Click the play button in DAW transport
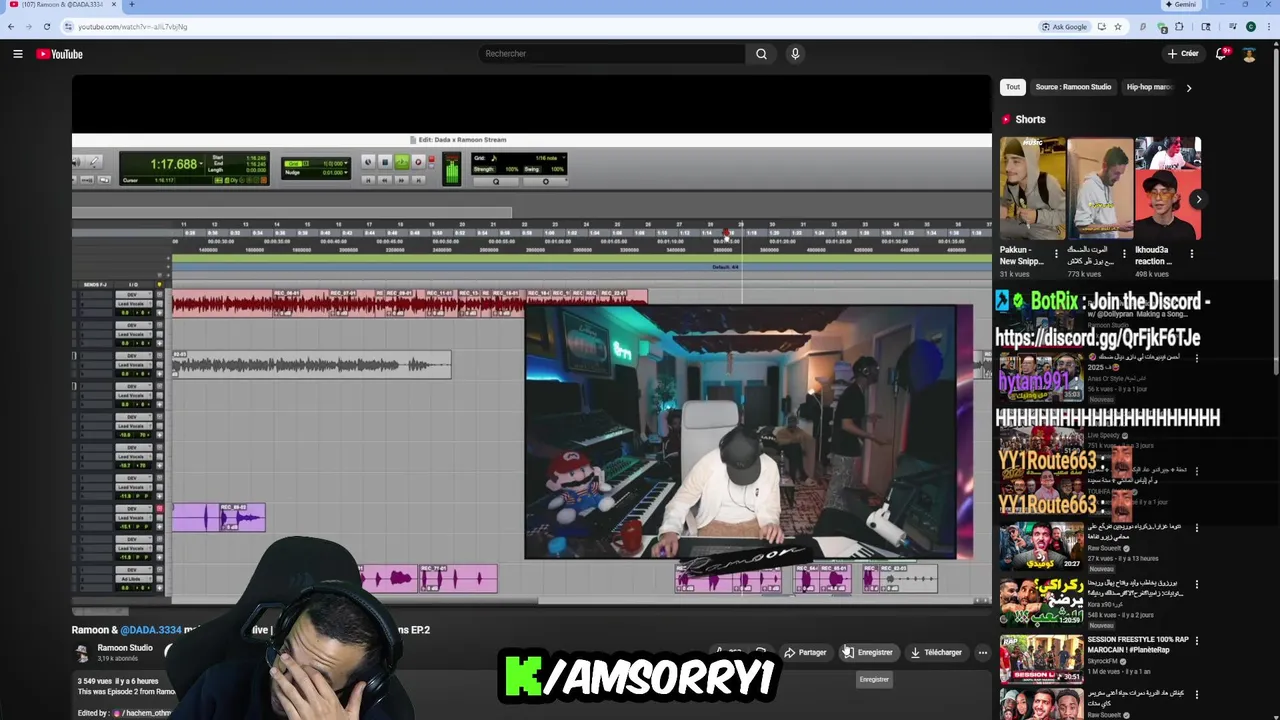 (x=401, y=162)
